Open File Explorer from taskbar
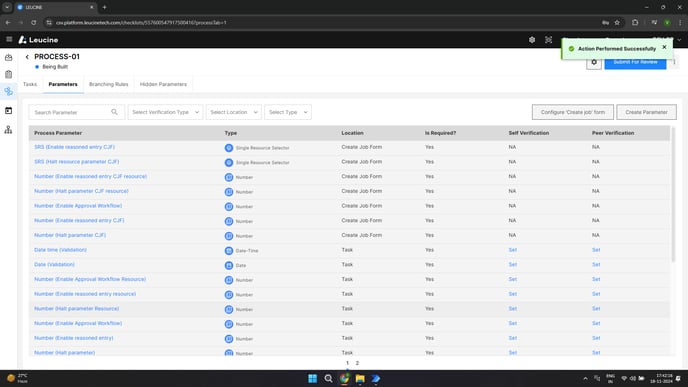688x387 pixels. (360, 379)
